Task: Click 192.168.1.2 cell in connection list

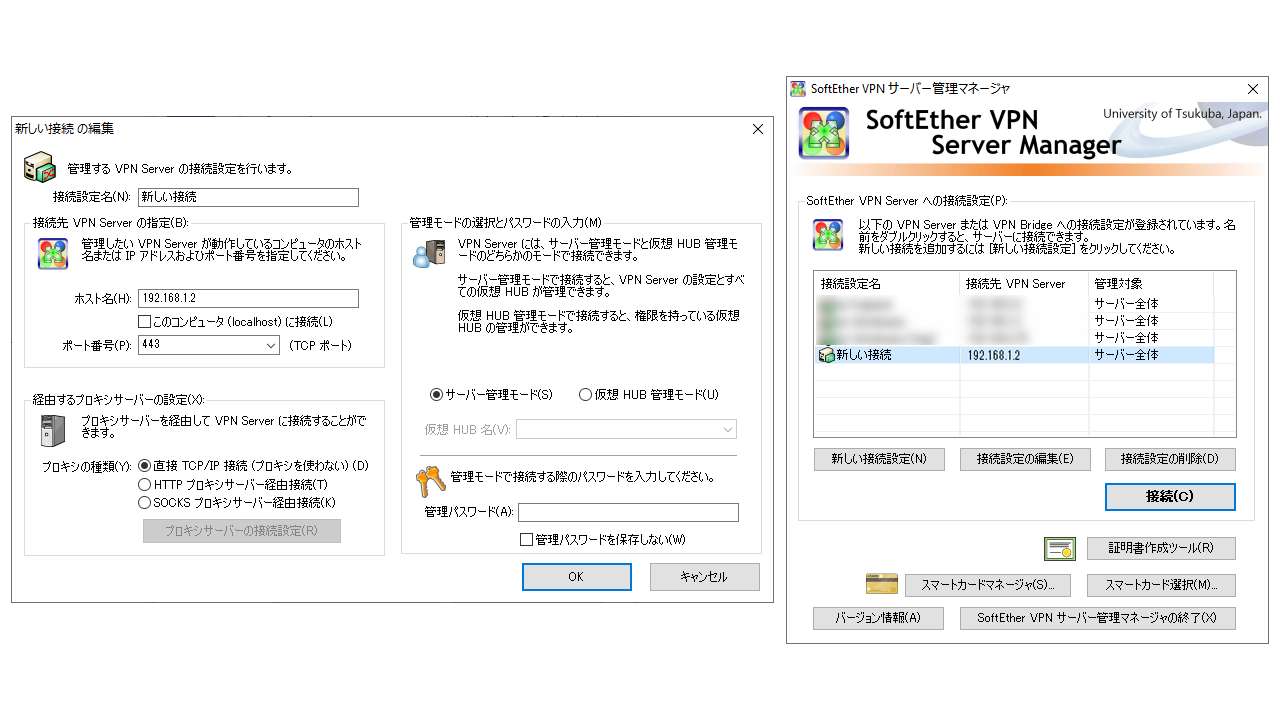Action: [x=994, y=355]
